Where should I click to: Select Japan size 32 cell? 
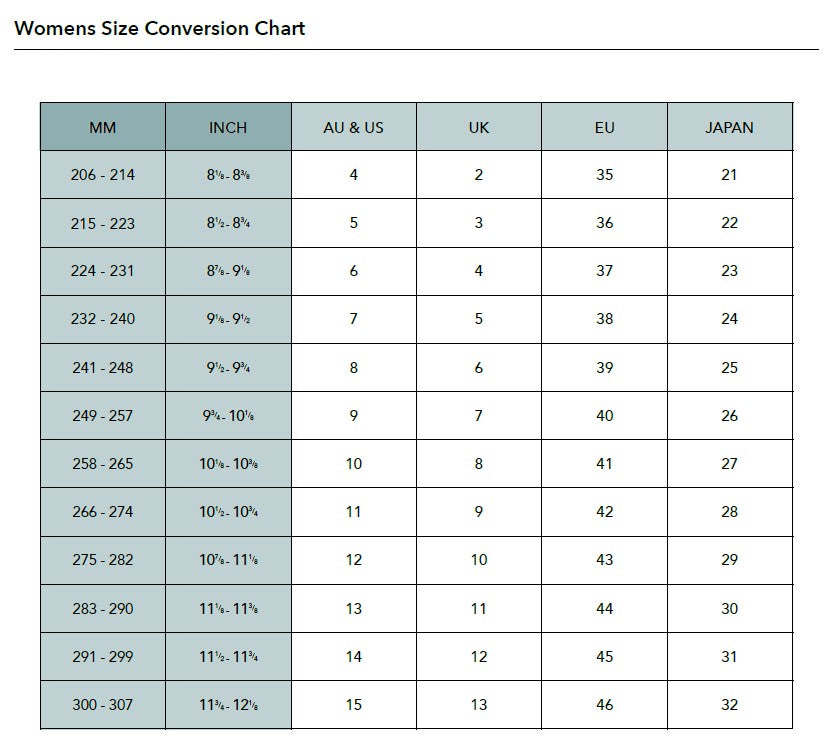[x=729, y=705]
